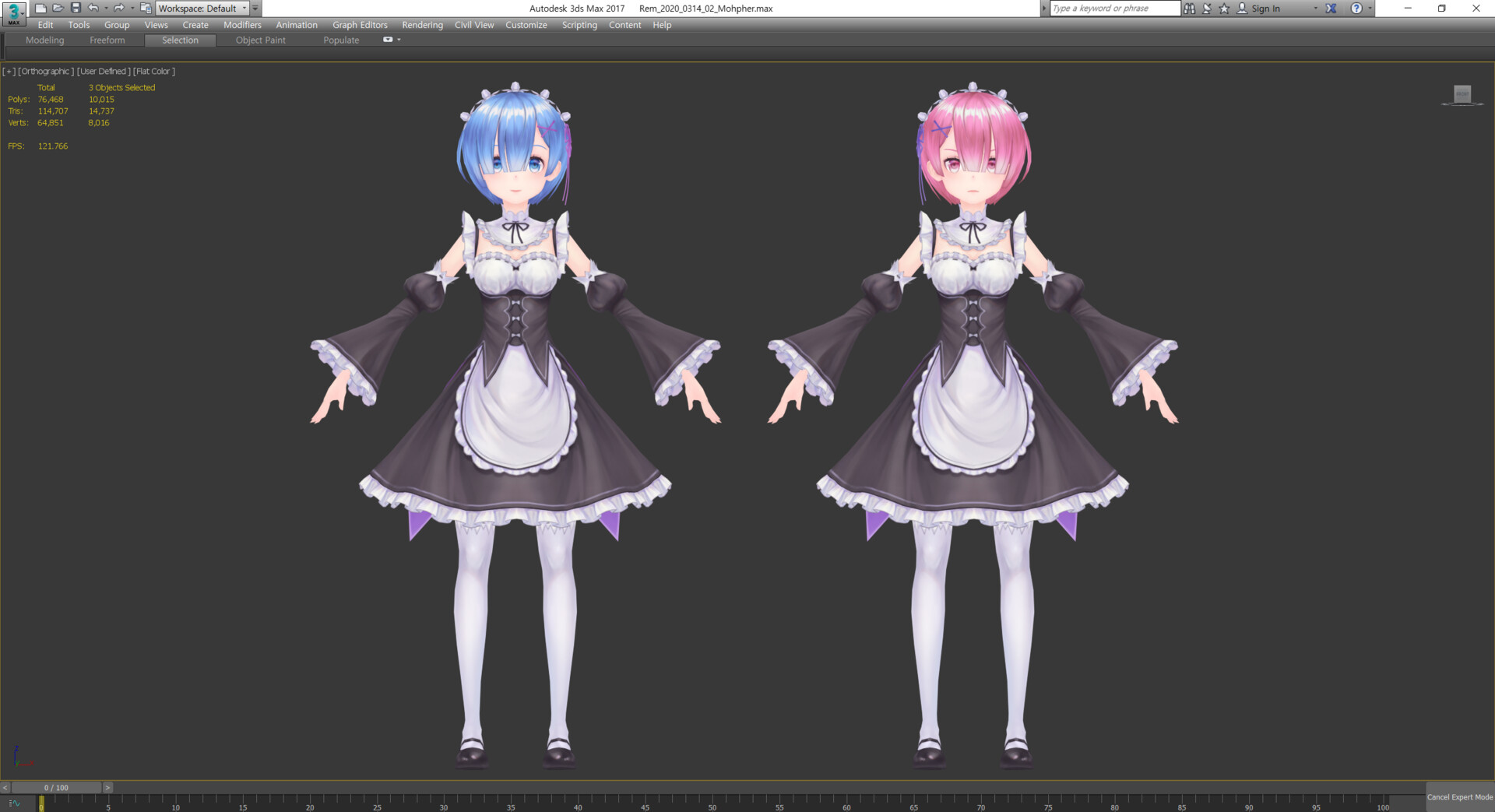Open the Edit menu
This screenshot has width=1495, height=812.
coord(45,25)
